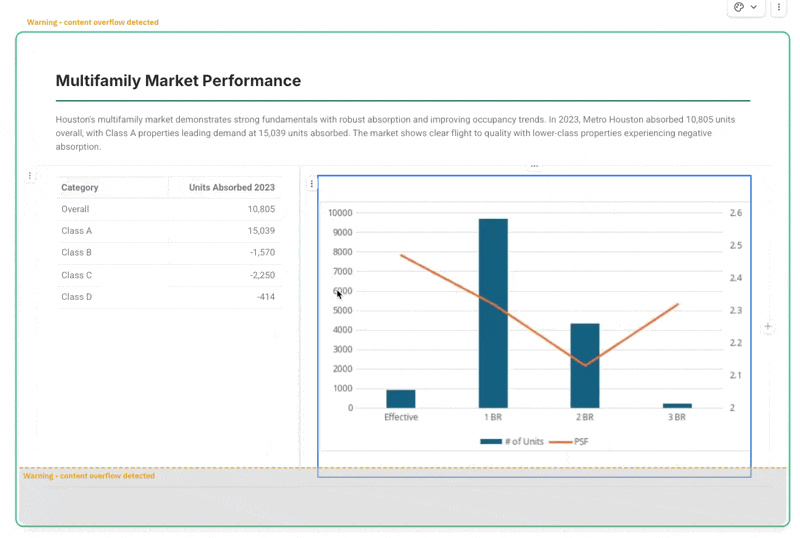Select the 1 BR bar in chart

pos(493,312)
